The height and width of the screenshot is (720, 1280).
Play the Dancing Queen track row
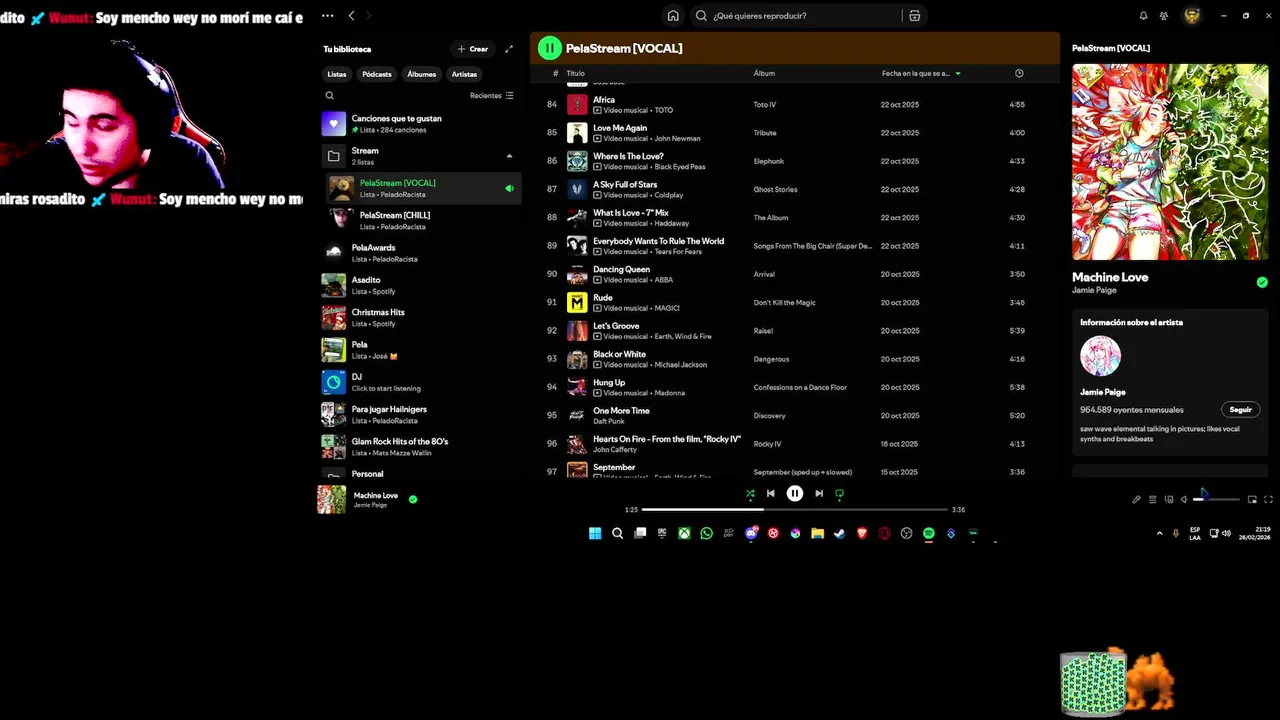point(795,274)
